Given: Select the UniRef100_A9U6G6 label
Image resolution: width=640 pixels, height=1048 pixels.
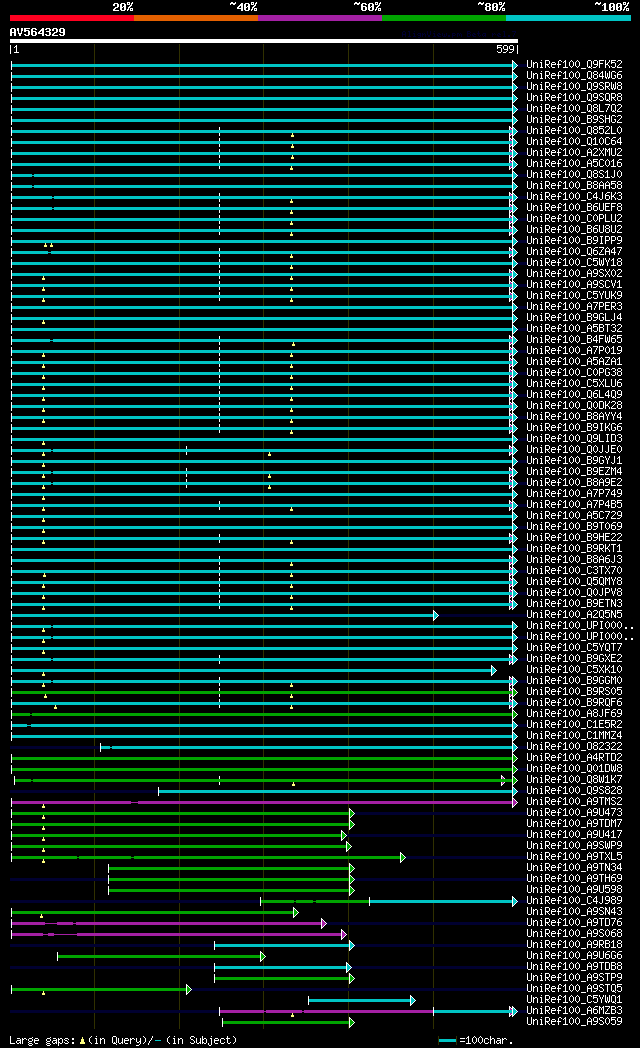Looking at the screenshot, I should (x=574, y=955).
